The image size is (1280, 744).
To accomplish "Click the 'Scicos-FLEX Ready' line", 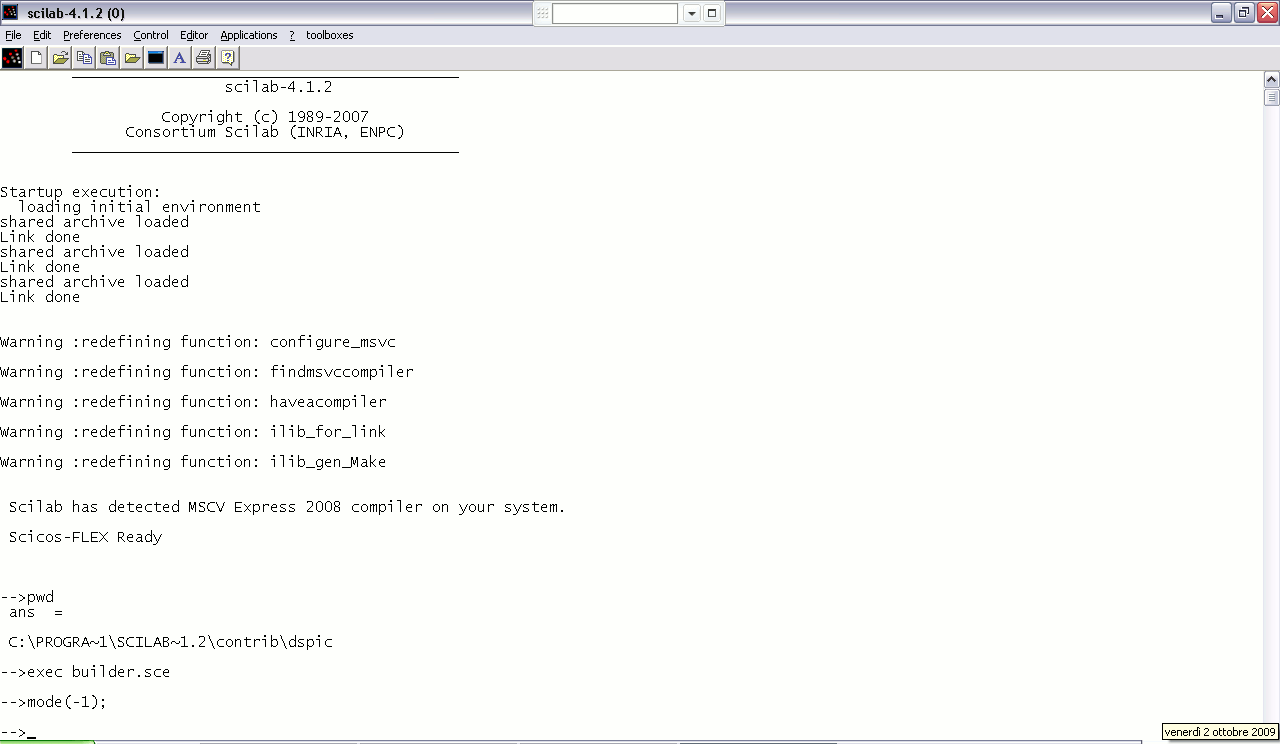I will 85,537.
